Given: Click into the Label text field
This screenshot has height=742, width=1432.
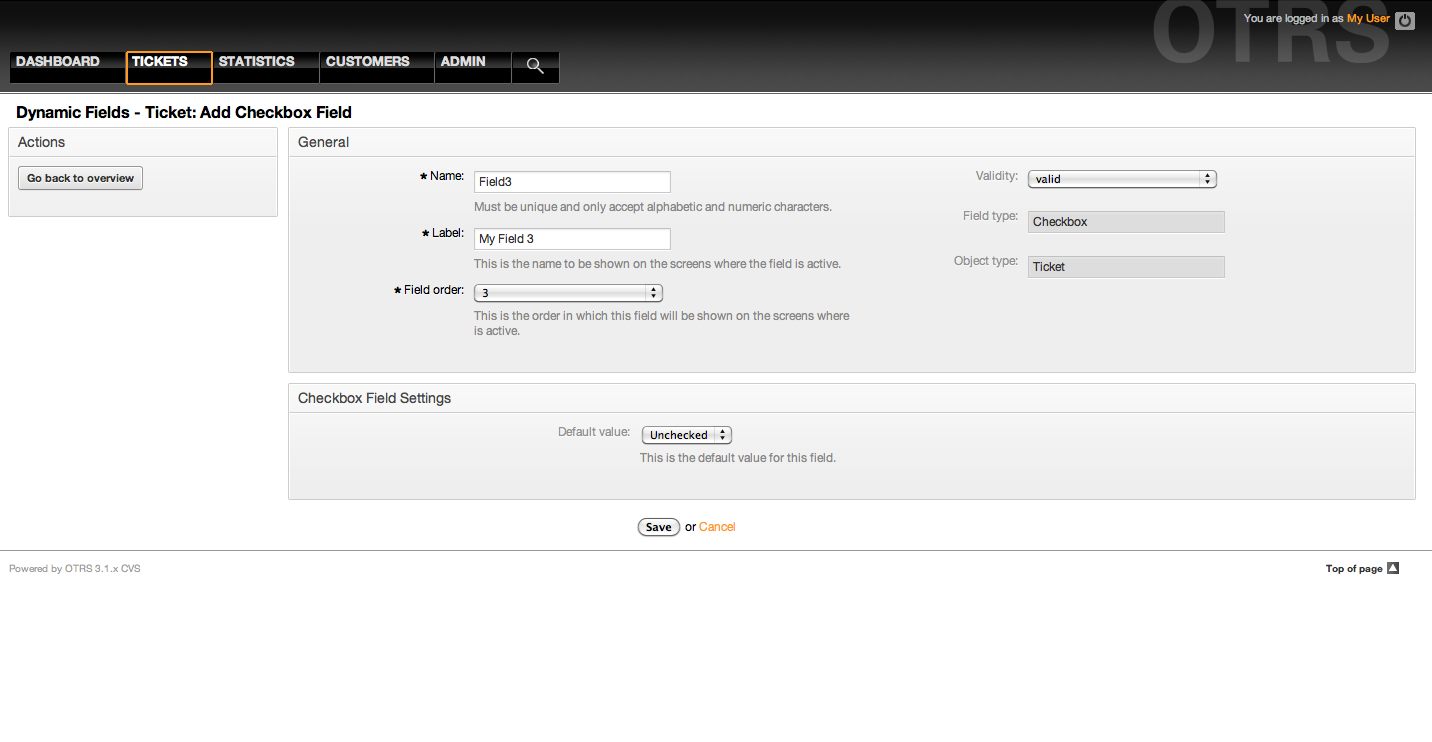Looking at the screenshot, I should tap(571, 239).
